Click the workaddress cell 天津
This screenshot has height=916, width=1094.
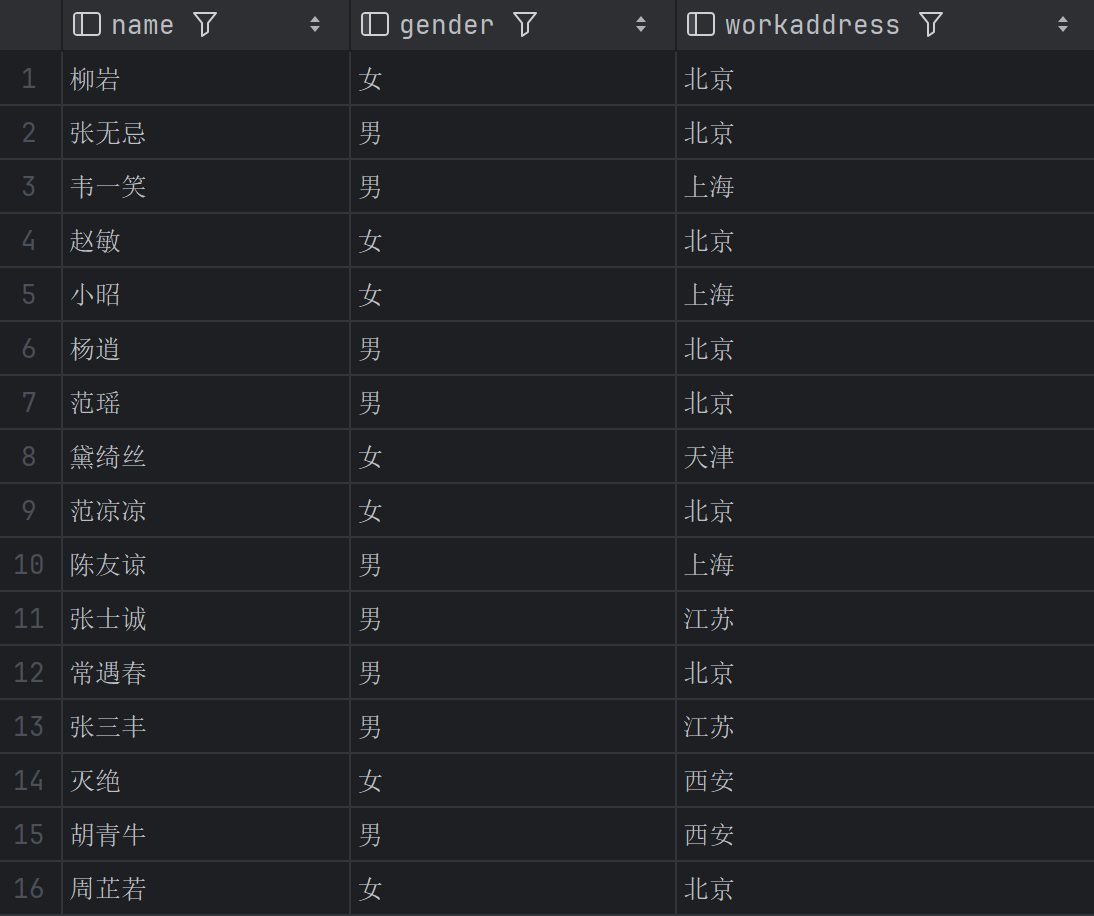click(709, 457)
